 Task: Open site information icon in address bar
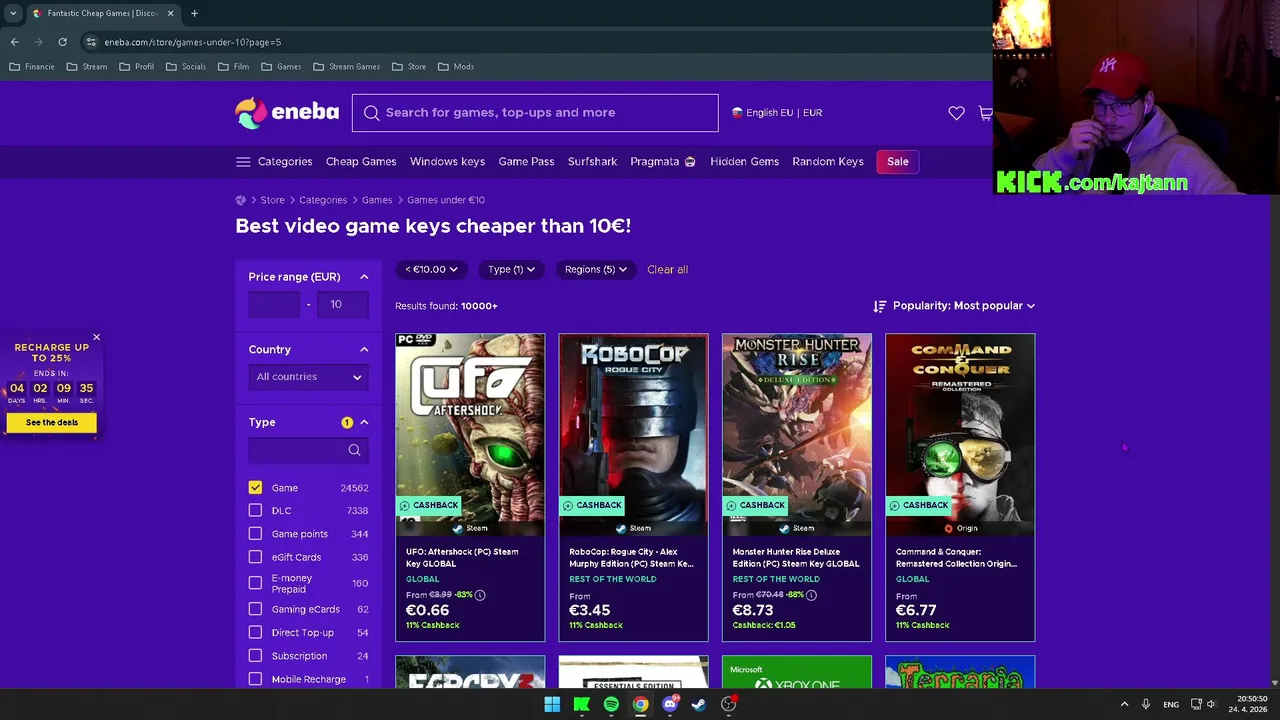tap(91, 42)
